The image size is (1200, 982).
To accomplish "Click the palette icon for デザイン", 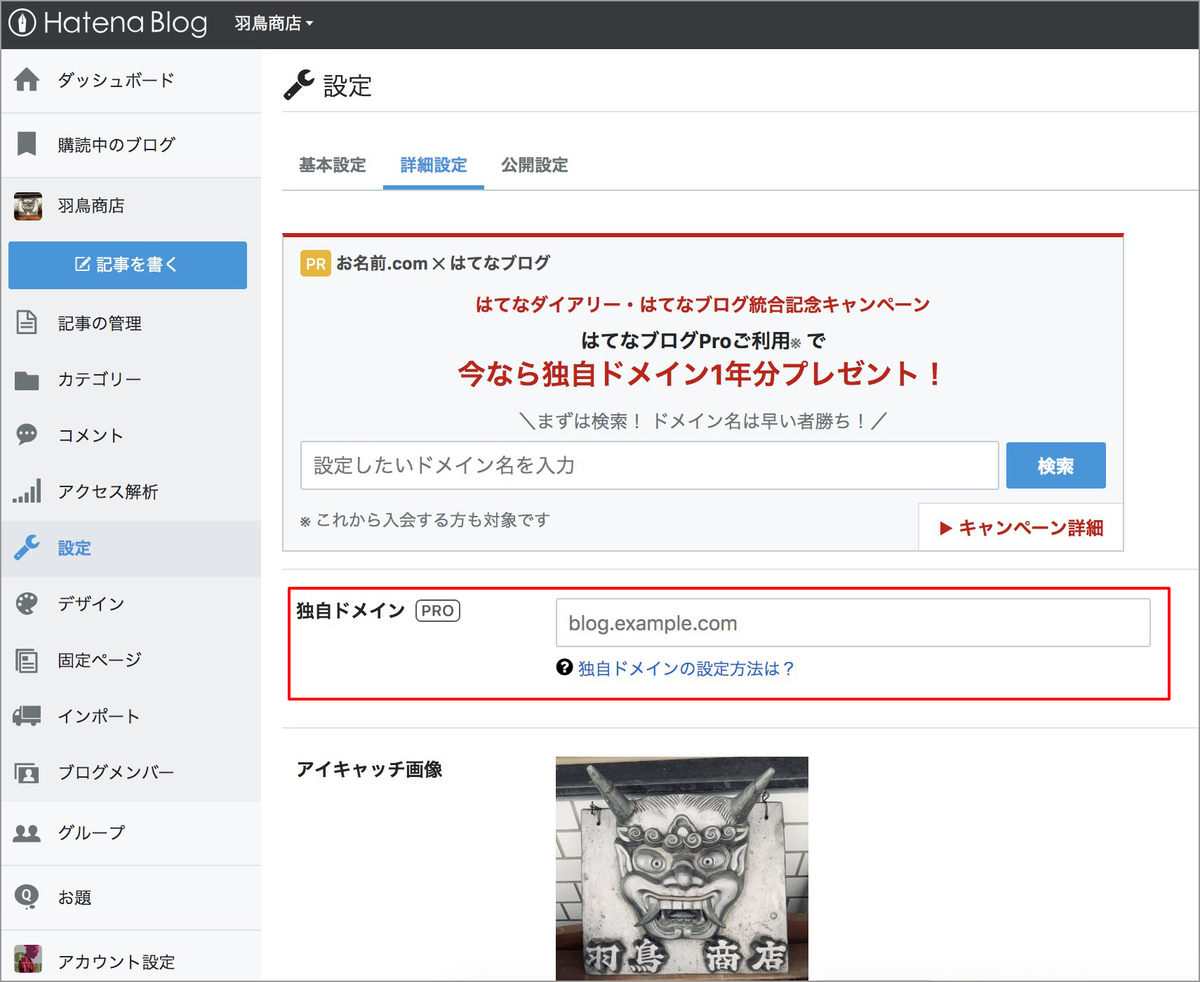I will (x=27, y=604).
